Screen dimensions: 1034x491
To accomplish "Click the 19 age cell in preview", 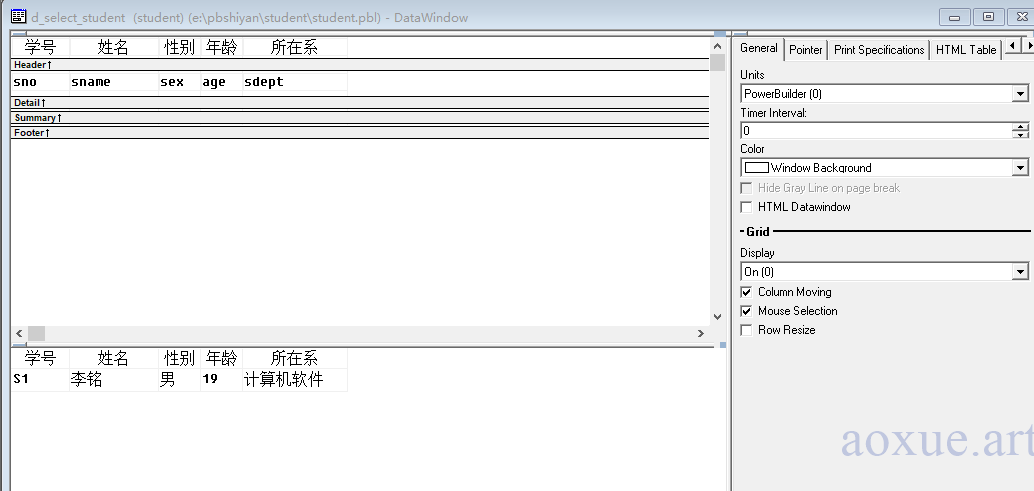I will coord(222,380).
